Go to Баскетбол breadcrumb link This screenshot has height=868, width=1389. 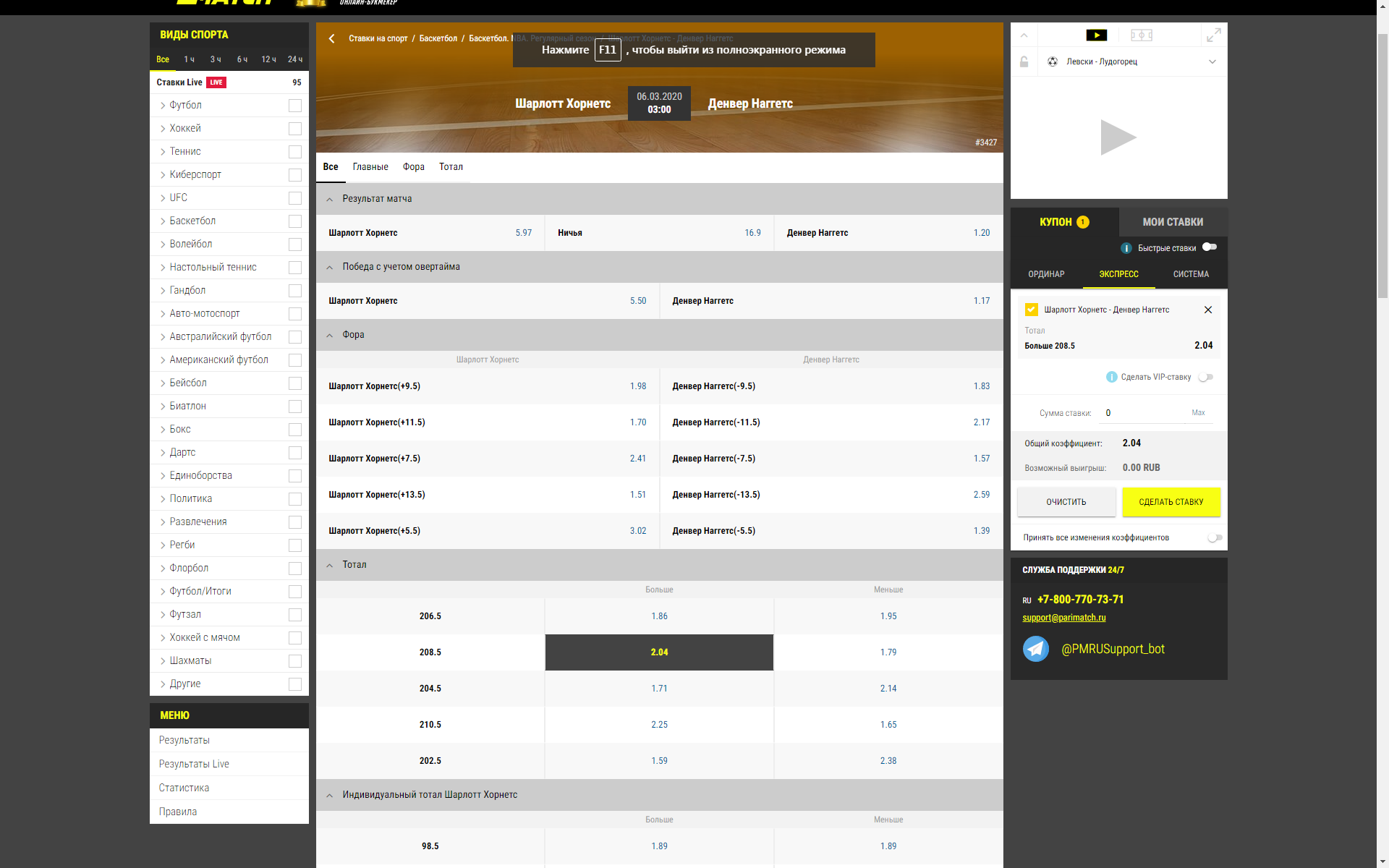click(x=438, y=38)
